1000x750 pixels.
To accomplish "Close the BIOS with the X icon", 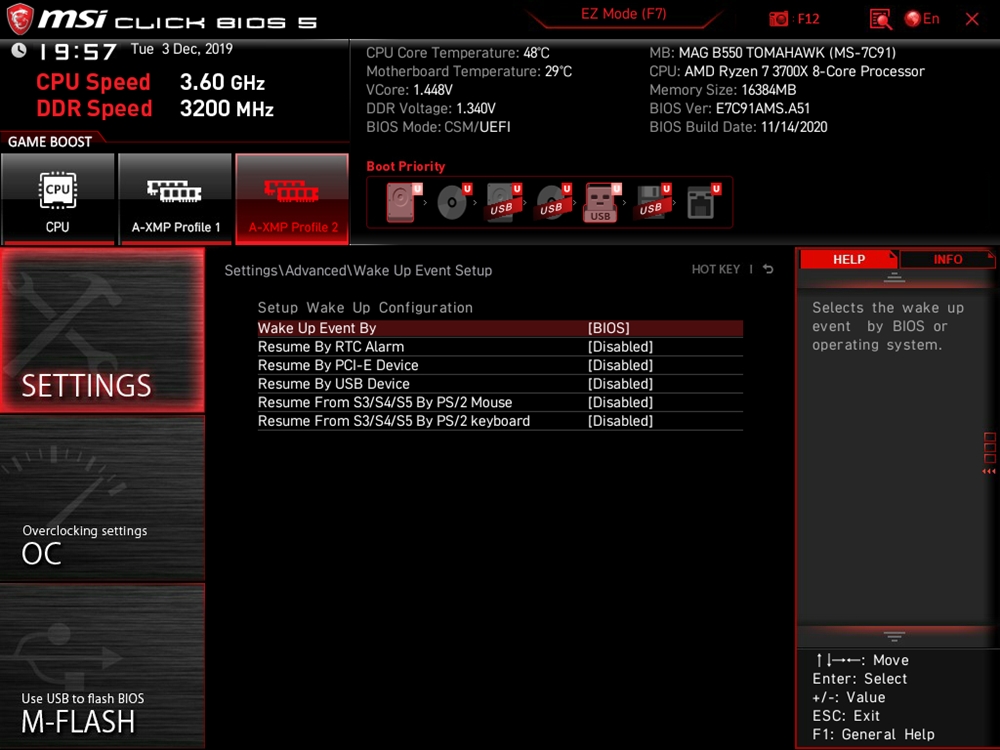I will pyautogui.click(x=972, y=19).
